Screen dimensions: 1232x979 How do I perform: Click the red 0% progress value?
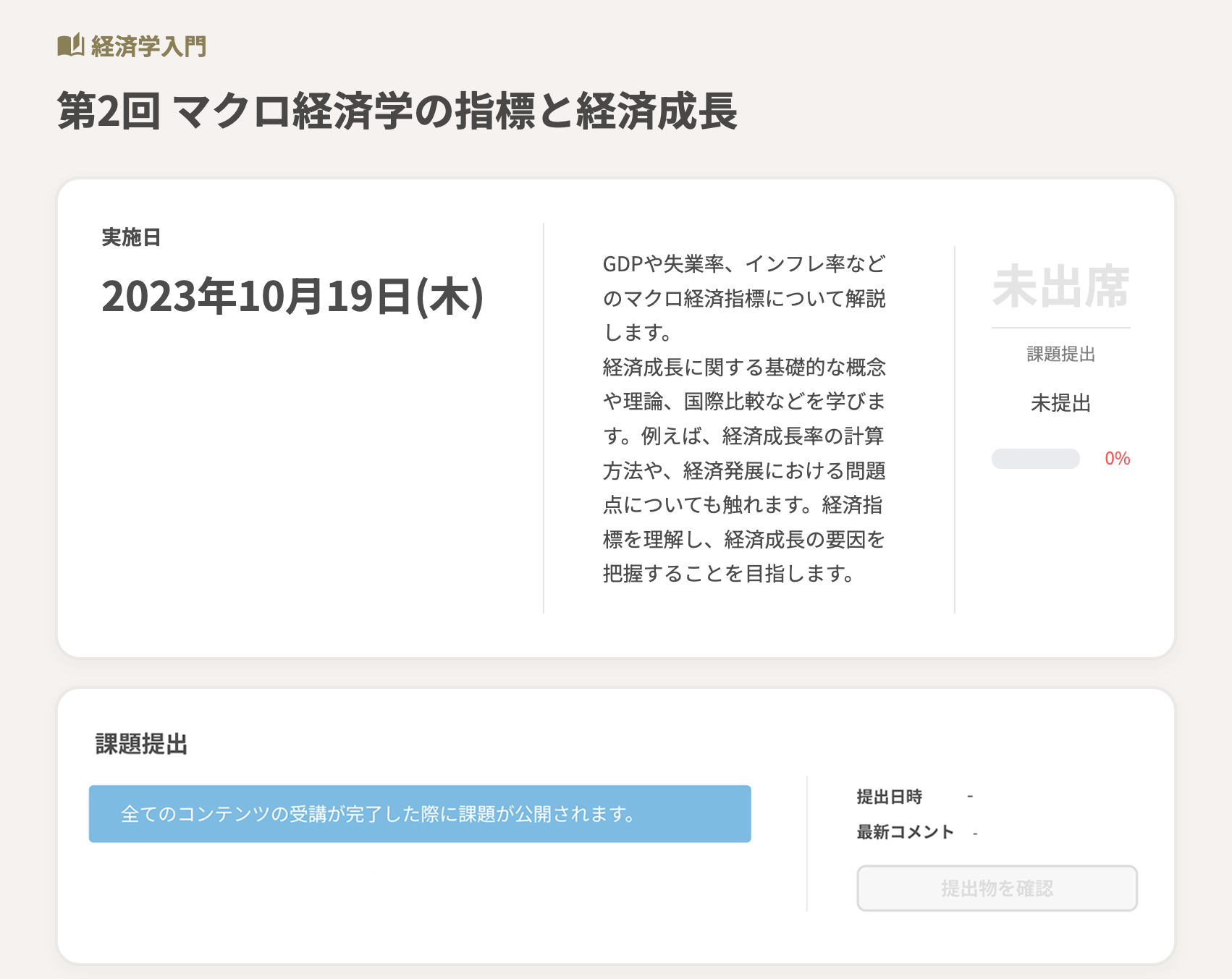1117,459
